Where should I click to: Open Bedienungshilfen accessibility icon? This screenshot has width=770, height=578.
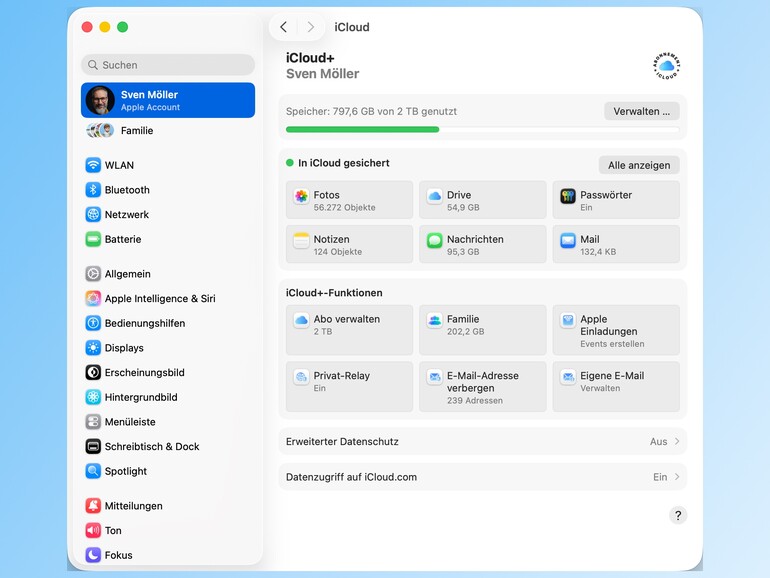point(93,323)
